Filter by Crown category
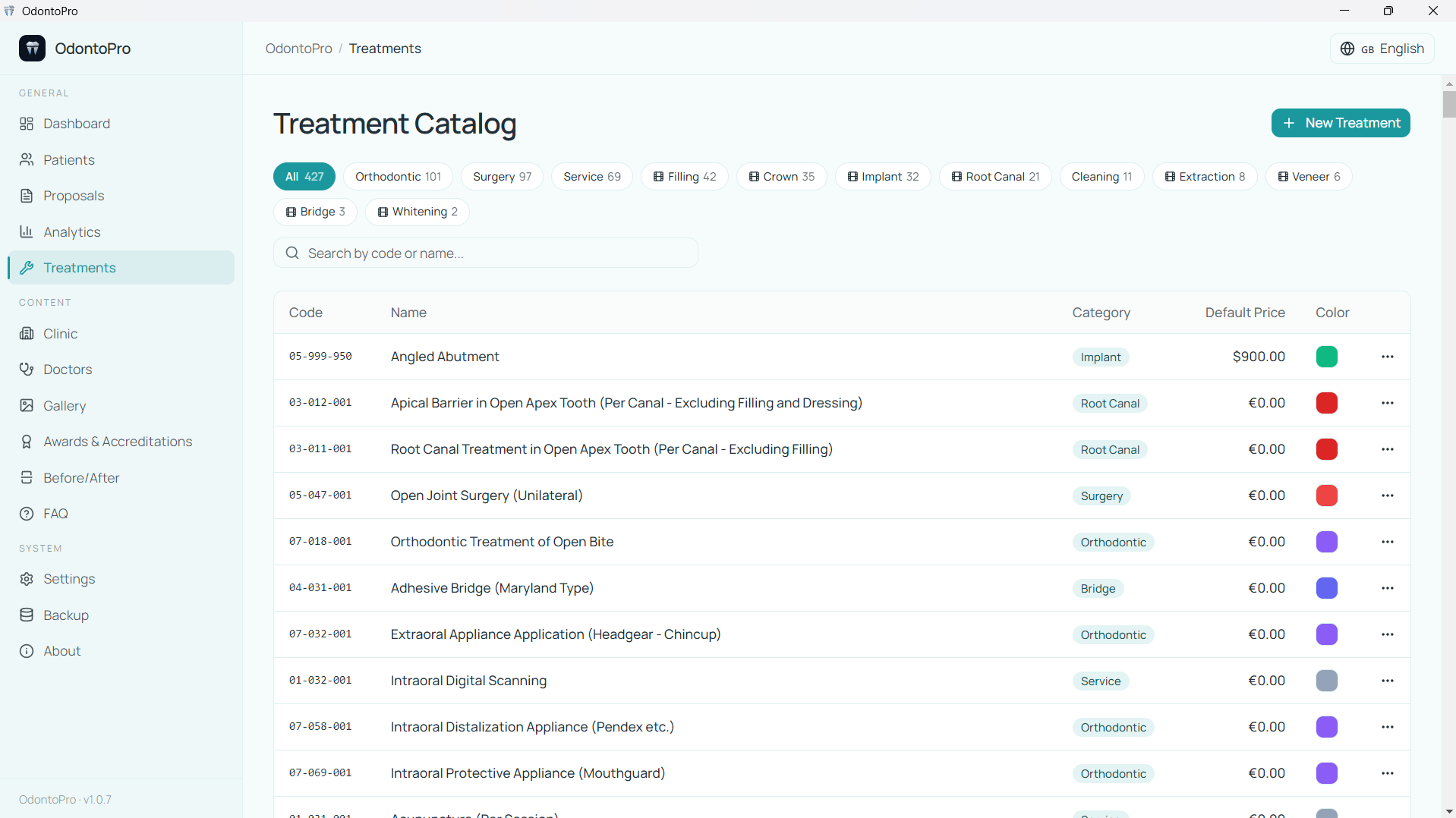 point(782,177)
